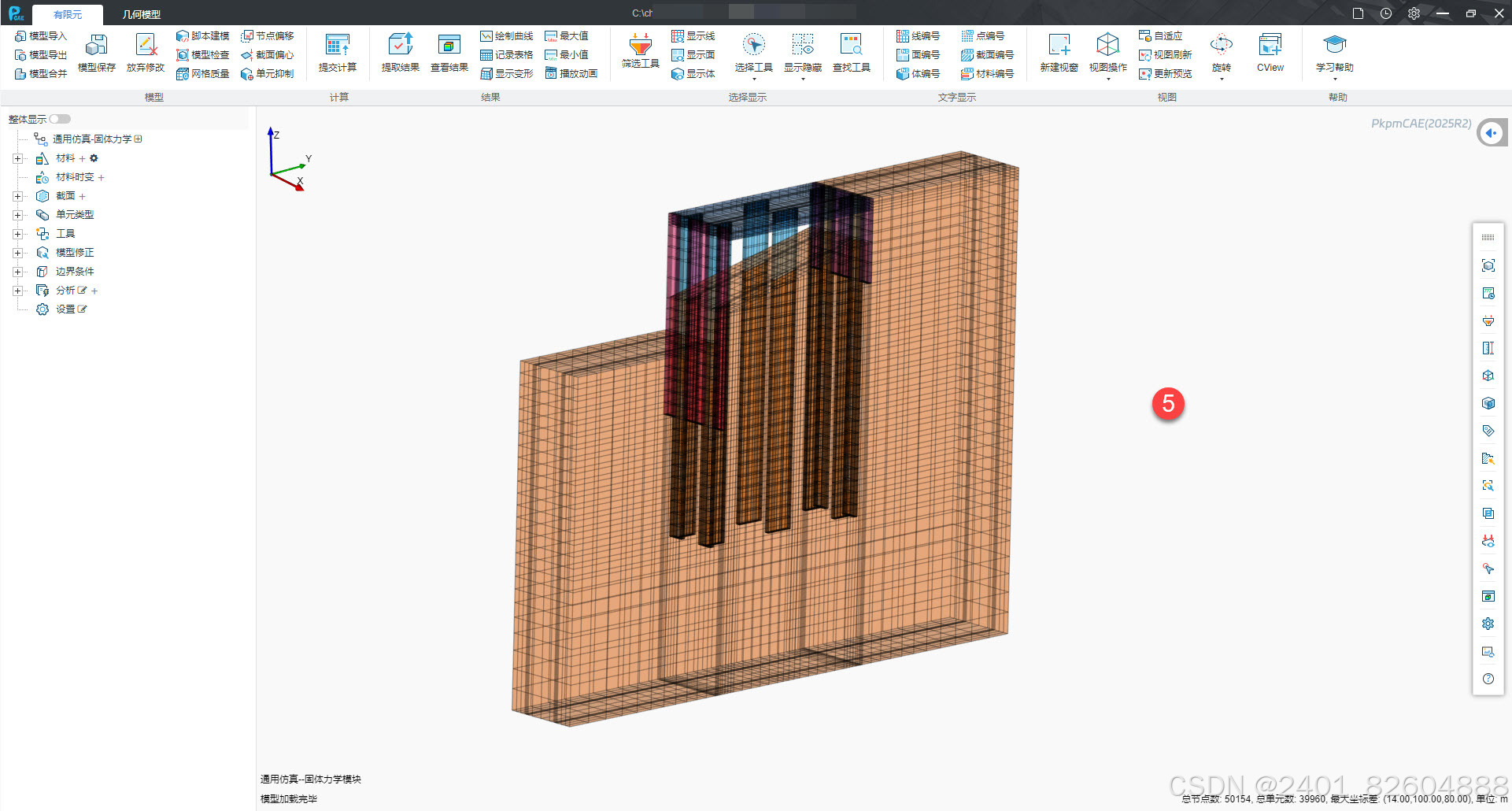1512x811 pixels.
Task: Expand the 材料 (material) tree node
Action: point(17,157)
